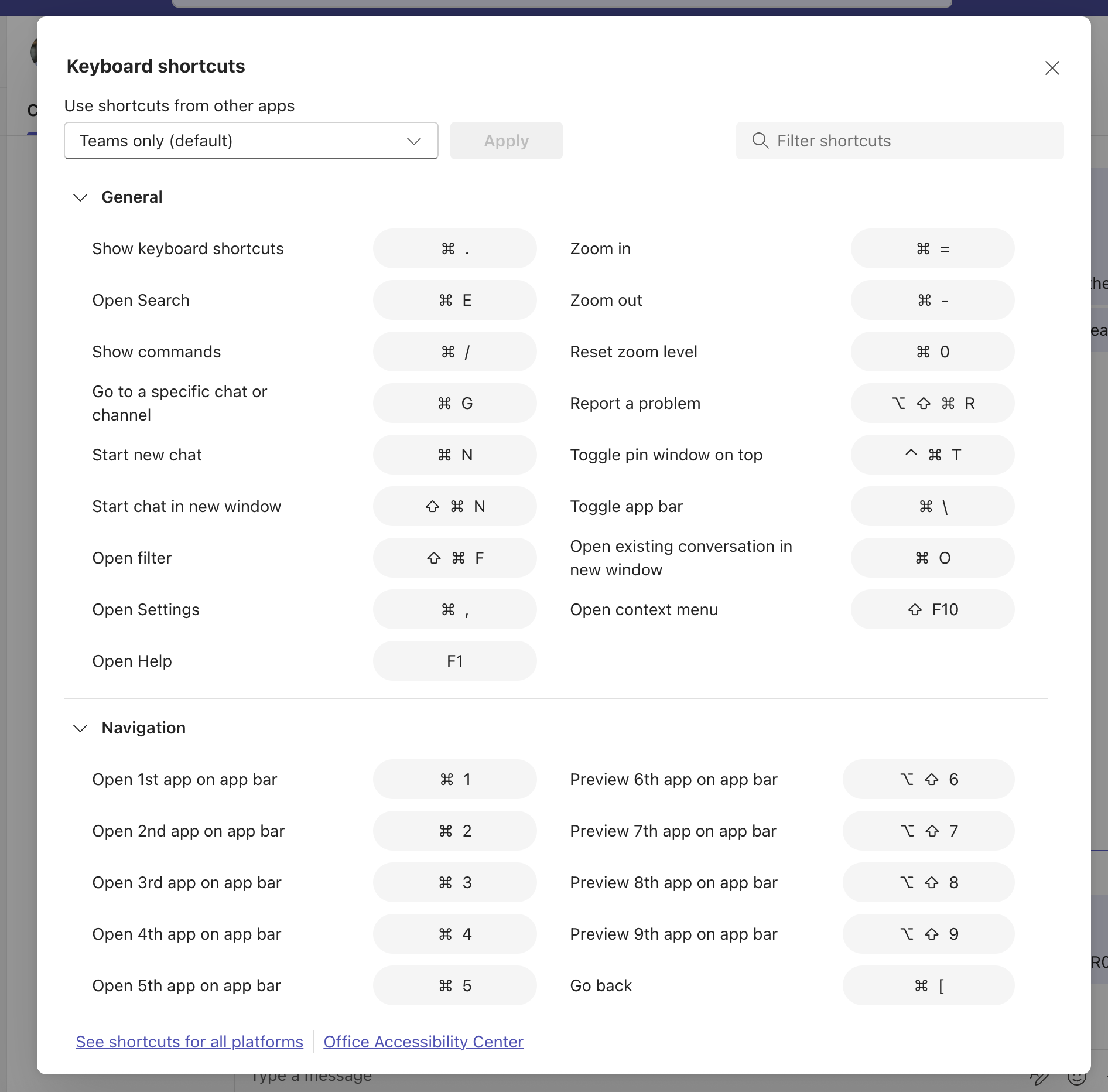Image resolution: width=1108 pixels, height=1092 pixels.
Task: Focus the Filter shortcuts search field
Action: pos(900,141)
